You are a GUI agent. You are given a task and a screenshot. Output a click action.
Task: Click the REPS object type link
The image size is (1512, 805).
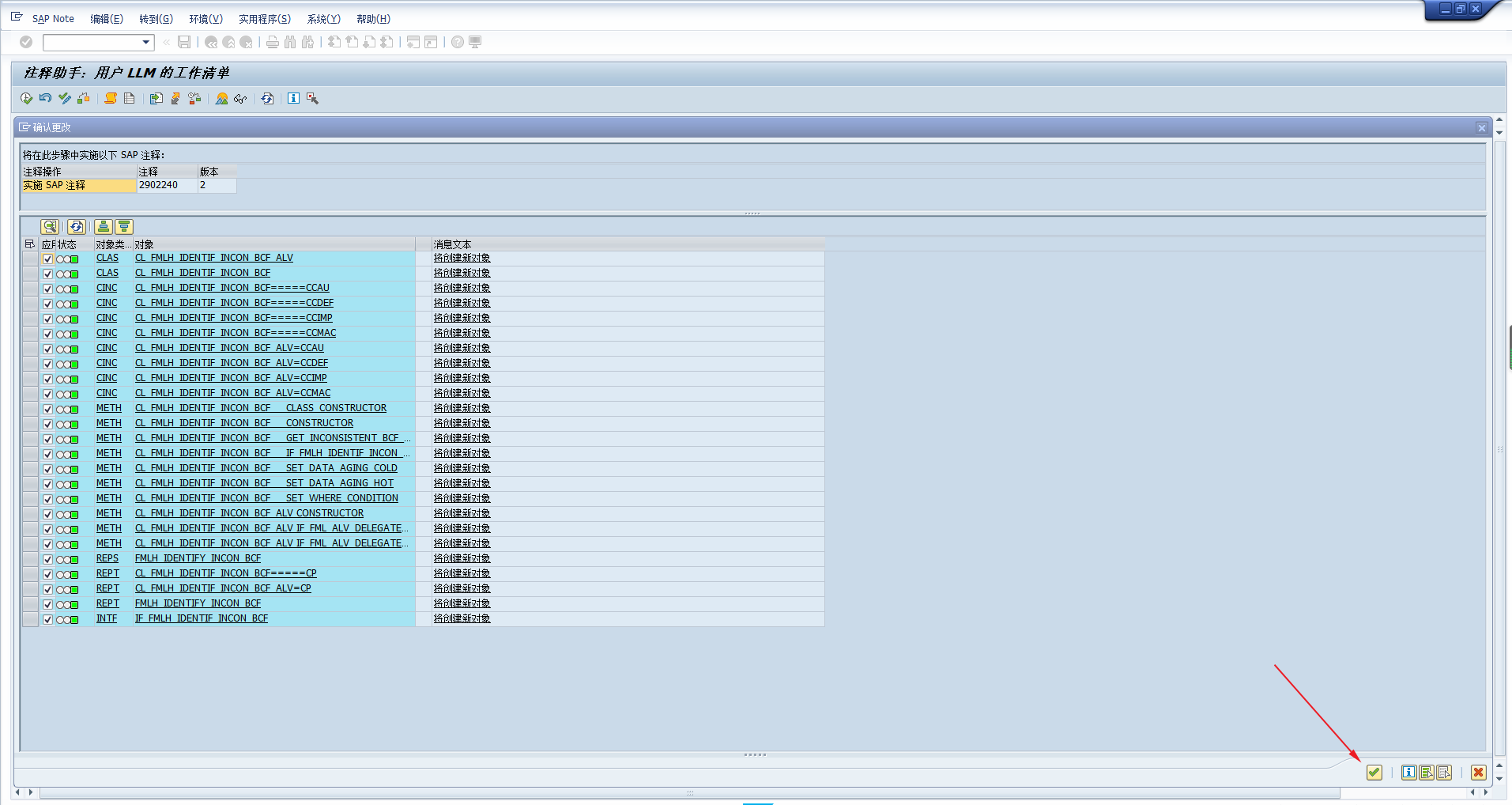point(107,558)
